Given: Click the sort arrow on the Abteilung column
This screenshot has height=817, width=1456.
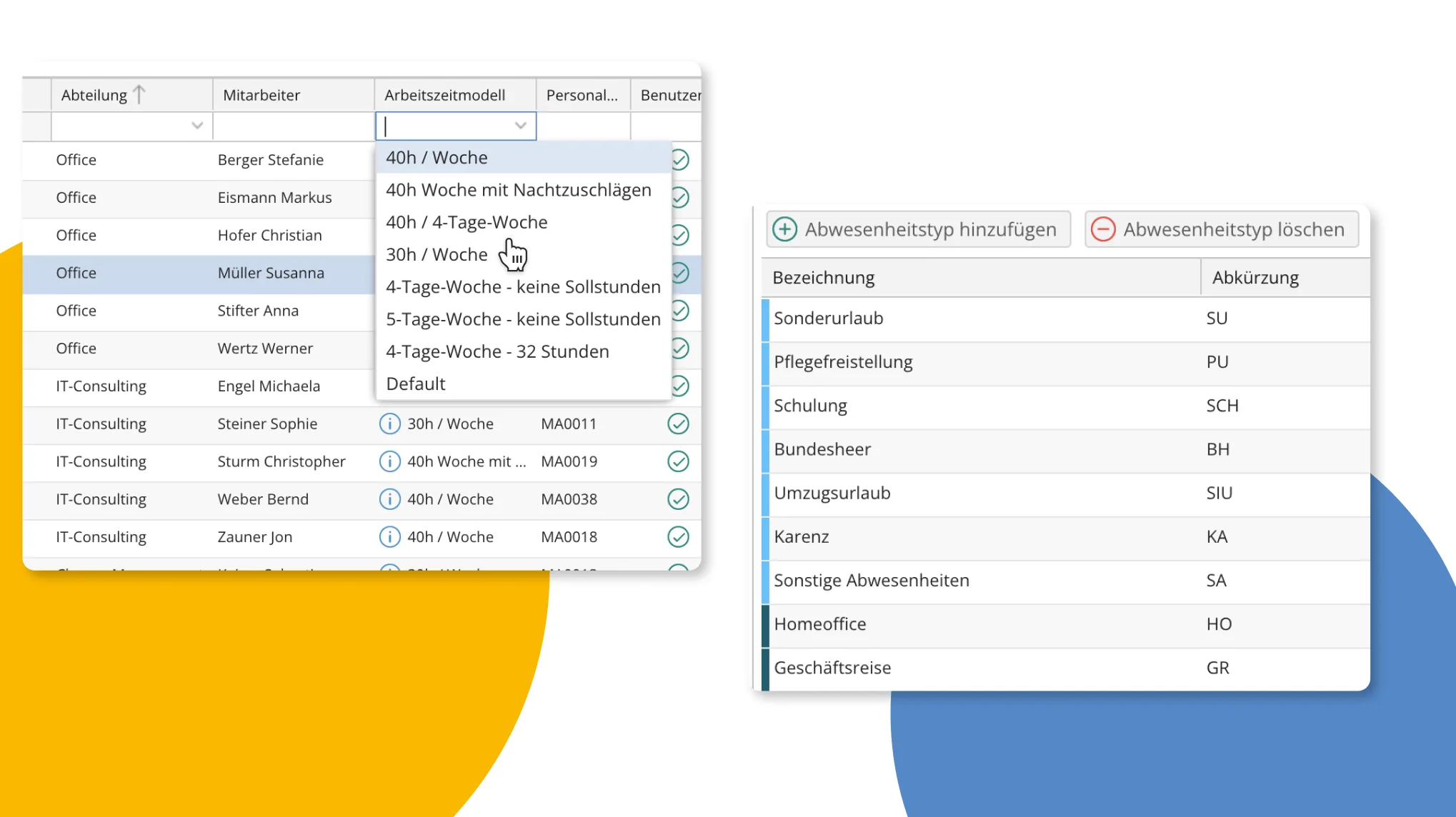Looking at the screenshot, I should coord(139,94).
